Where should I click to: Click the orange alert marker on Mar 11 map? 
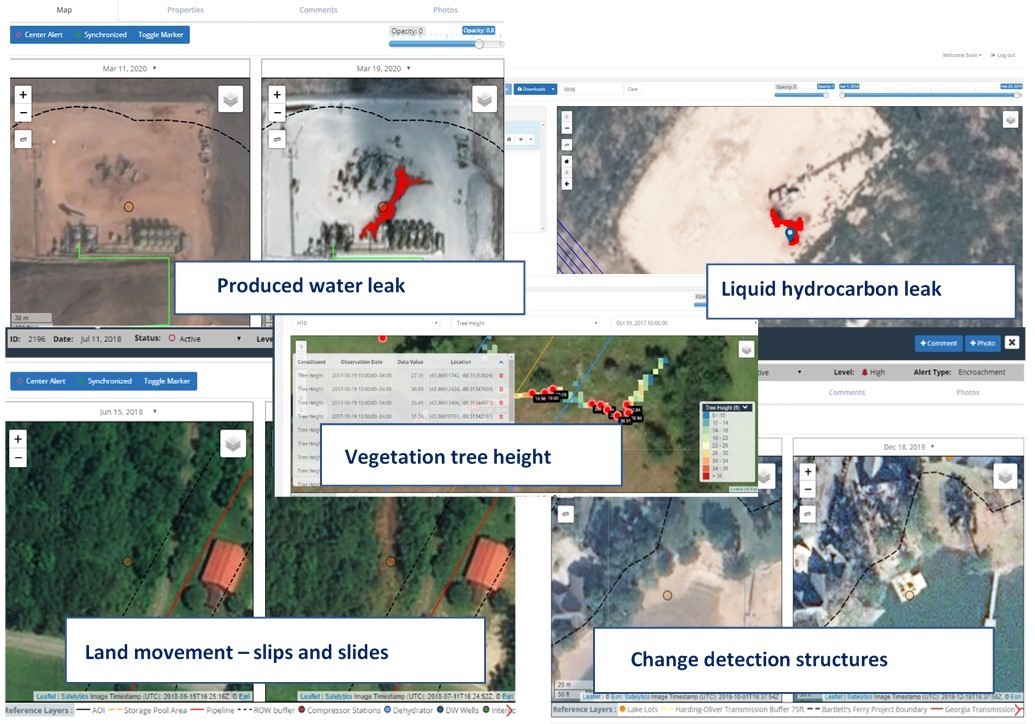tap(128, 207)
